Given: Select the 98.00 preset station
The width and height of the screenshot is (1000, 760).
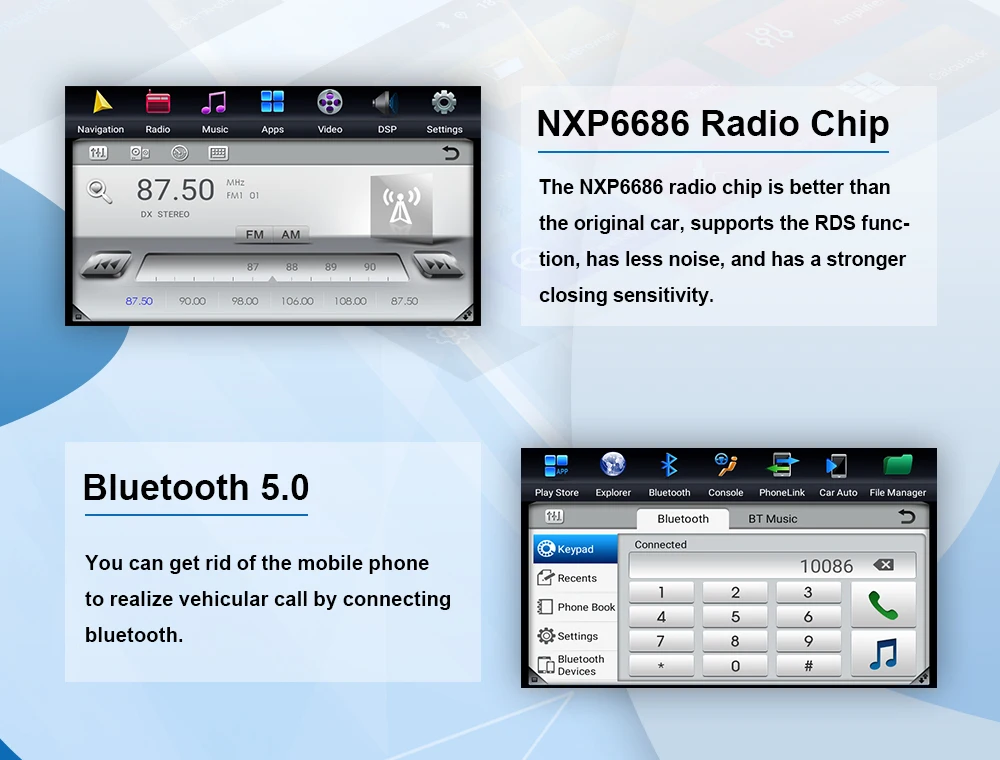Looking at the screenshot, I should pyautogui.click(x=245, y=301).
